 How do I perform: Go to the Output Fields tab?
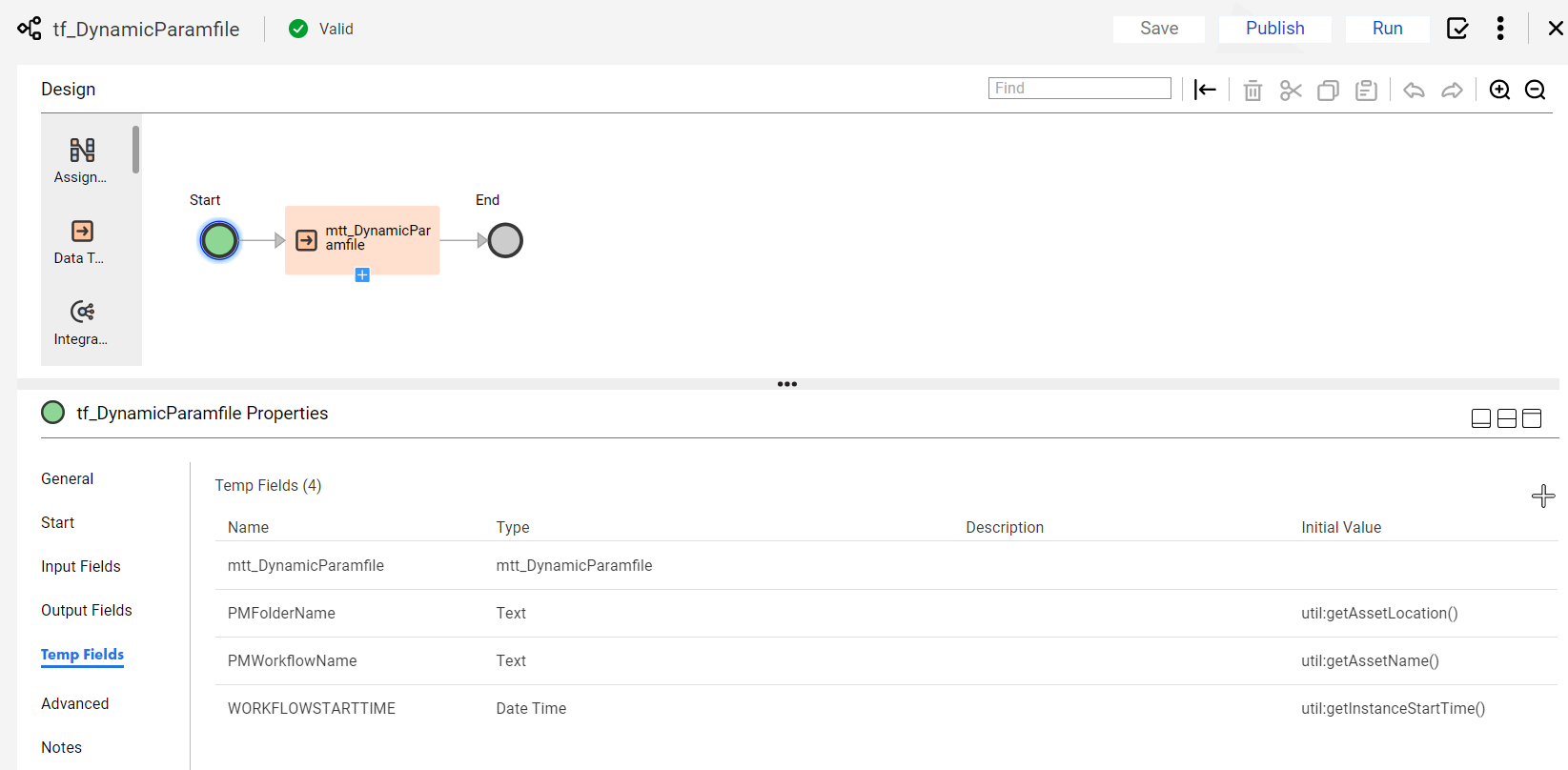click(87, 610)
